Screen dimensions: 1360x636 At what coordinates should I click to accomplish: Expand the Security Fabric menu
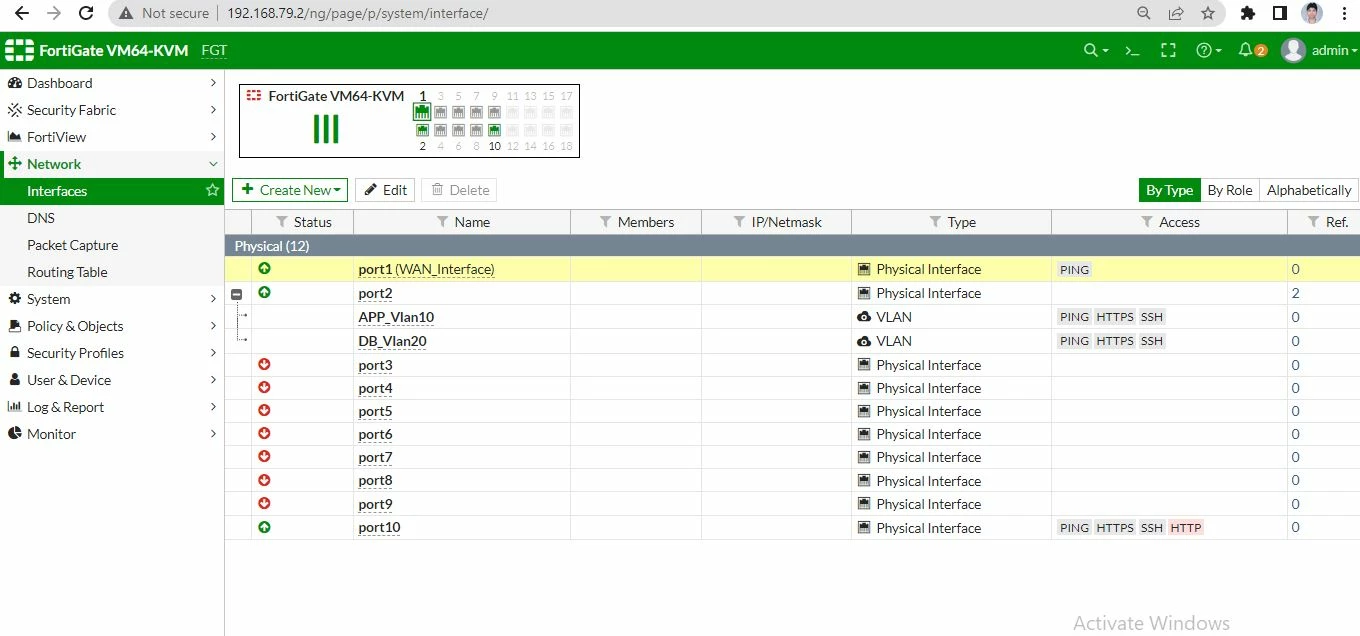[112, 110]
